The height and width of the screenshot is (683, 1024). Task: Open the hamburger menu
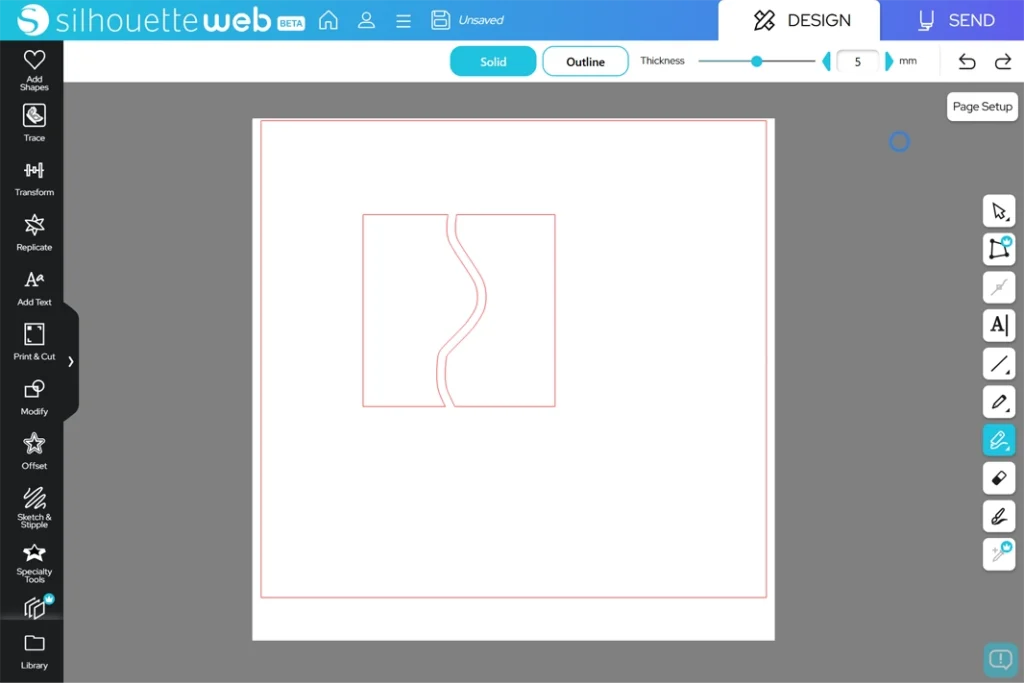[x=403, y=20]
